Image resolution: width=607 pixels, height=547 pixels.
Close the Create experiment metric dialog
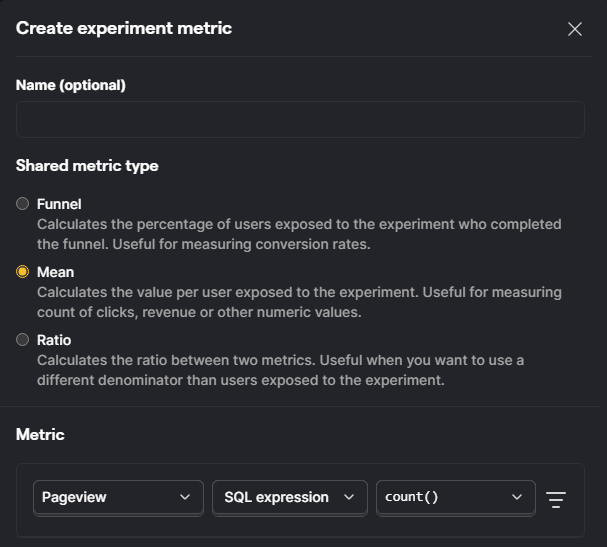(575, 29)
